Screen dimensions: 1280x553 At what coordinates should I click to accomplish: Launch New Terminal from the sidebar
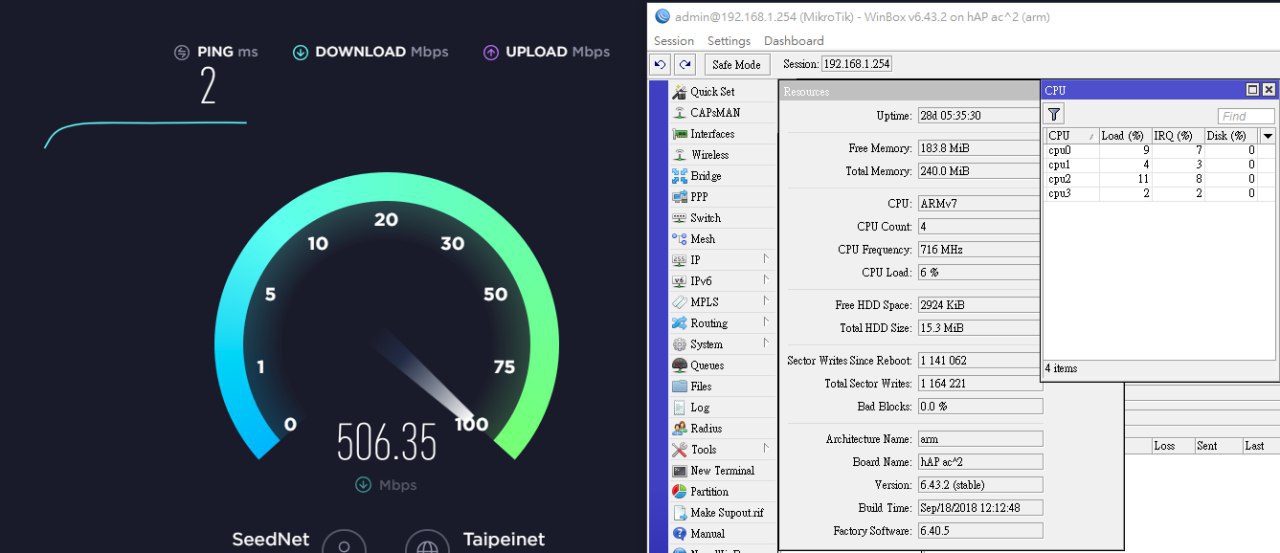pos(721,471)
